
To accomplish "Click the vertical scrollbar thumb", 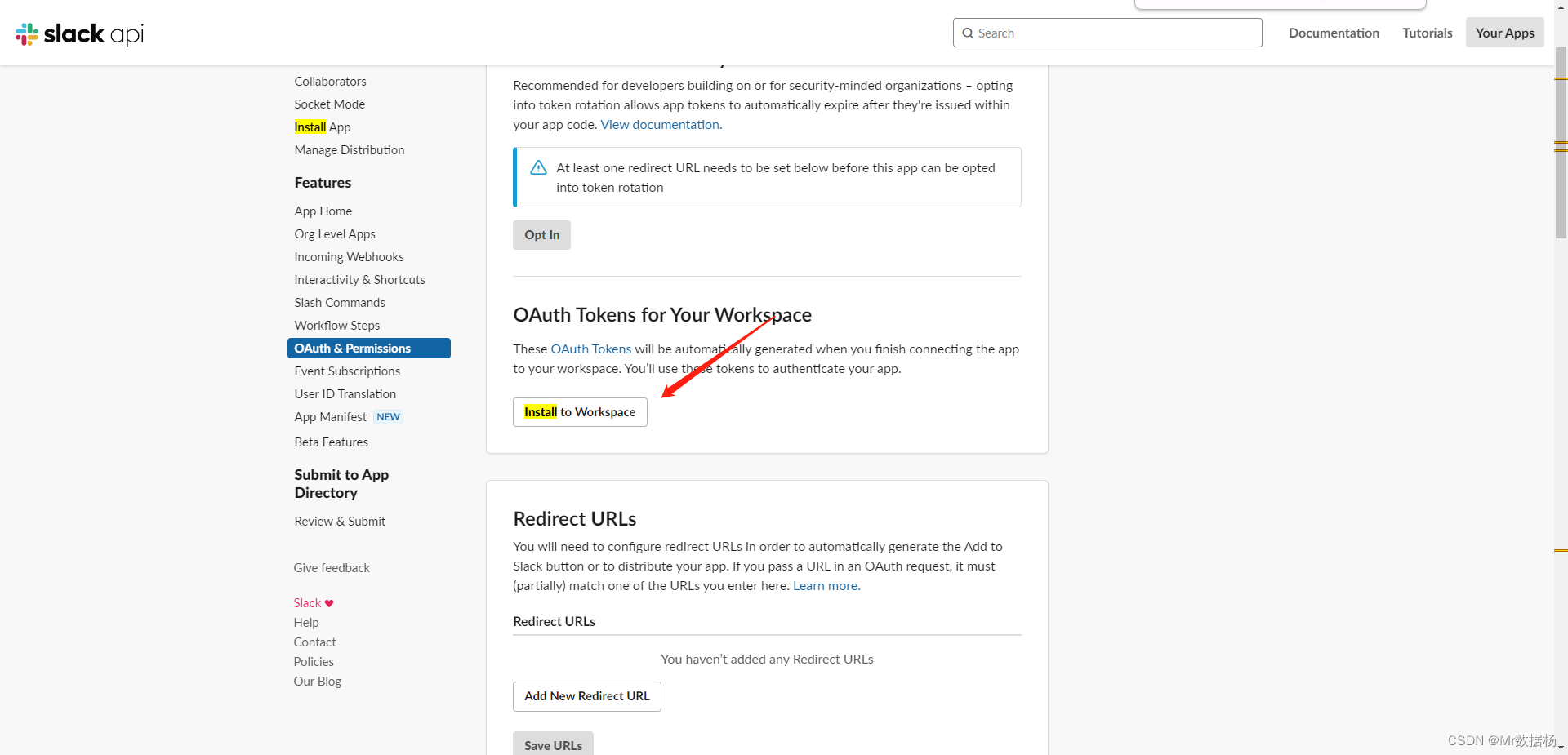I will pyautogui.click(x=1561, y=143).
